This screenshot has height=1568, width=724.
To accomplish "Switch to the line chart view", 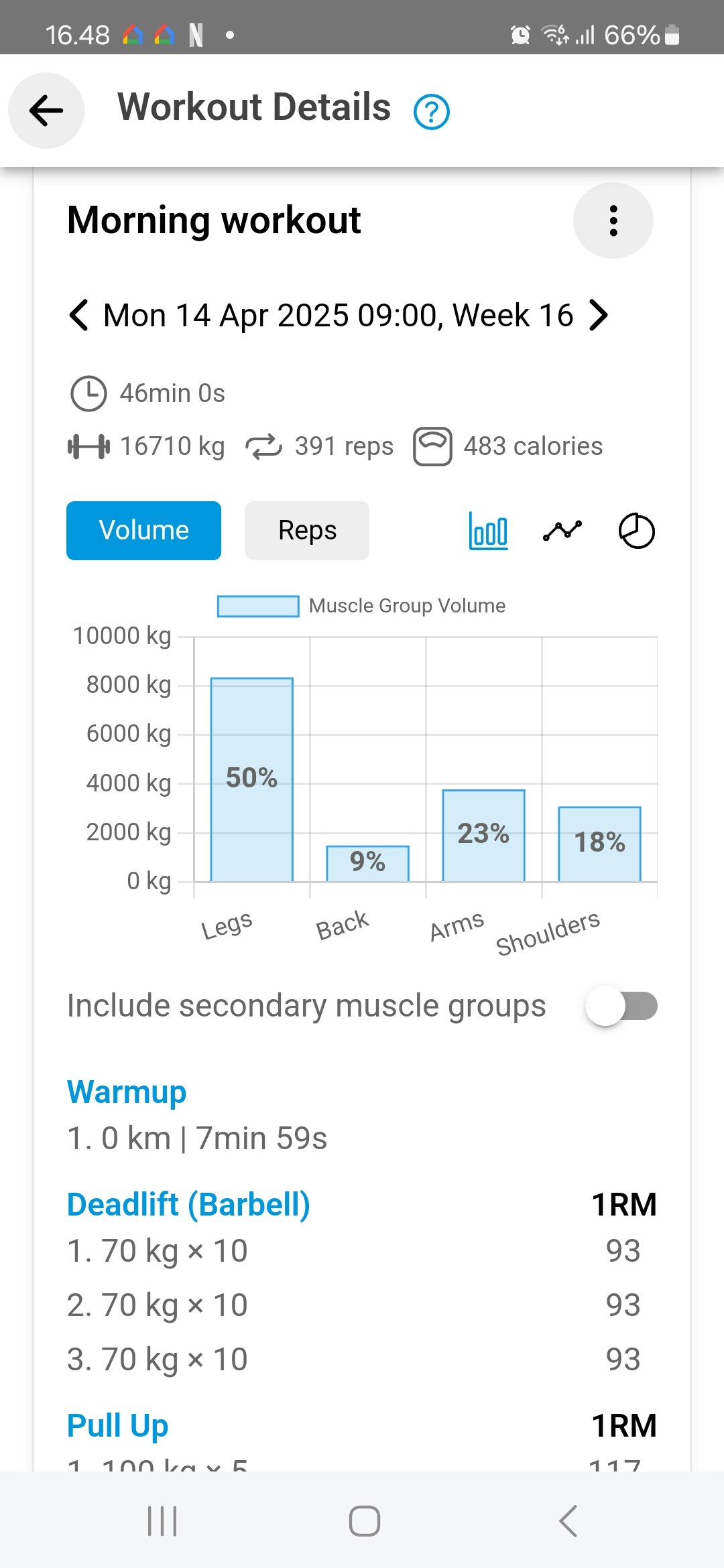I will tap(562, 531).
